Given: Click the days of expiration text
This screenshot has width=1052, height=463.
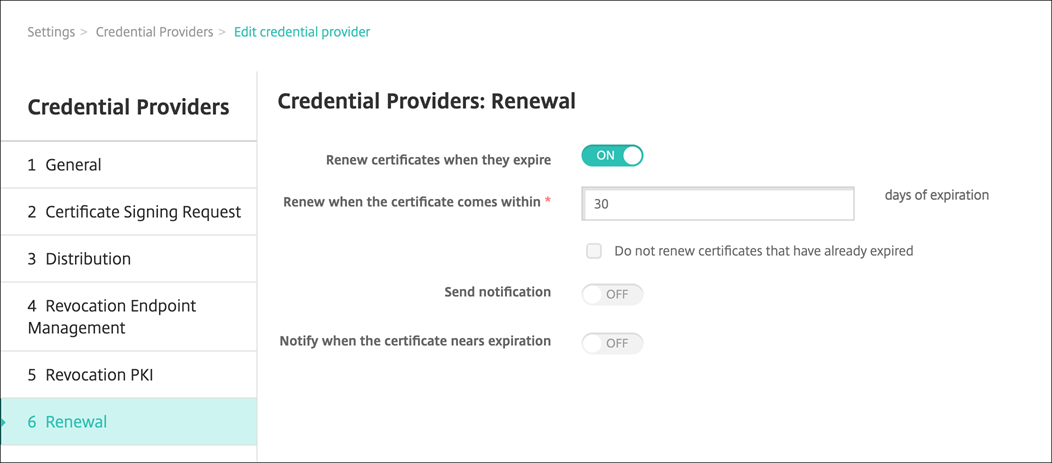Looking at the screenshot, I should 937,195.
